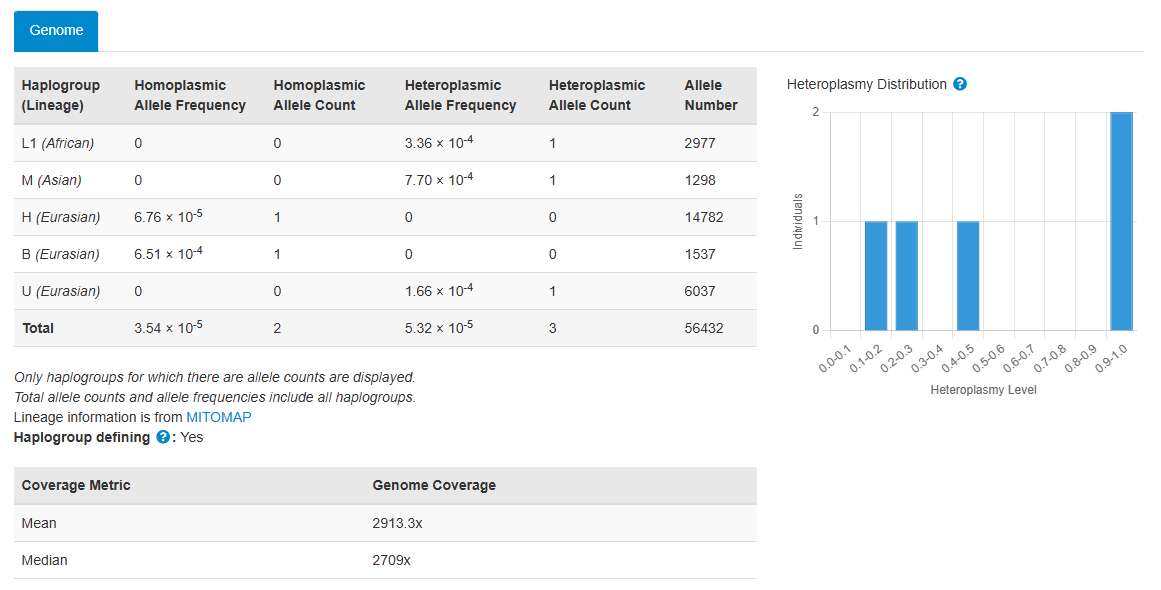Click the 0.2-0.3 heteroplasmy bar

click(907, 275)
